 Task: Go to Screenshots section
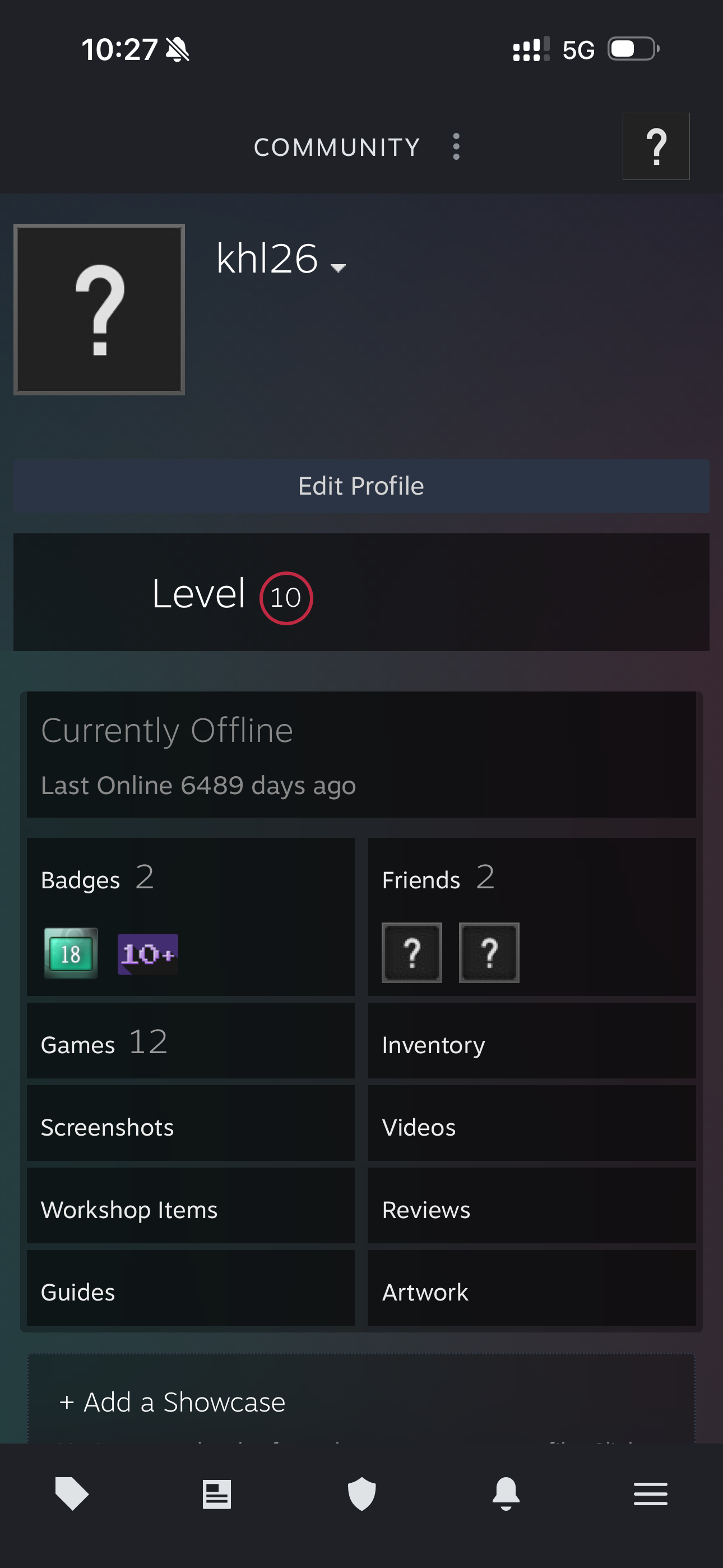click(x=191, y=1126)
